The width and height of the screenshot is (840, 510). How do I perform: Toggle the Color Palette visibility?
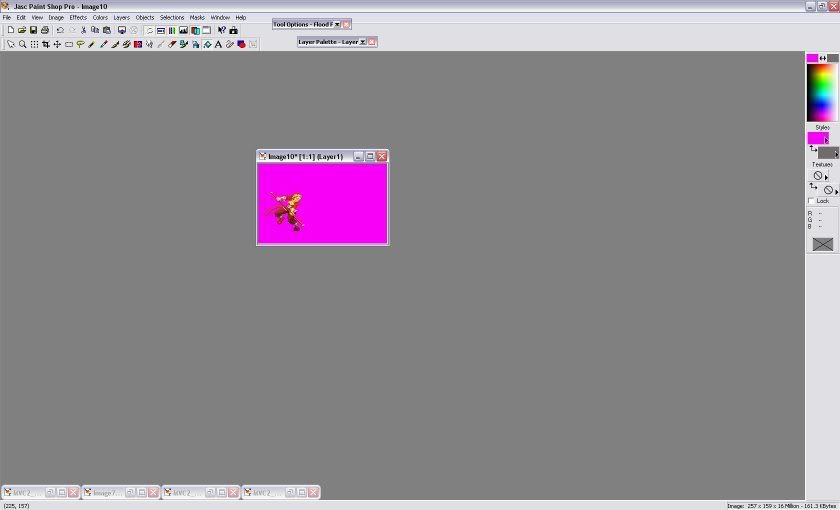point(172,31)
